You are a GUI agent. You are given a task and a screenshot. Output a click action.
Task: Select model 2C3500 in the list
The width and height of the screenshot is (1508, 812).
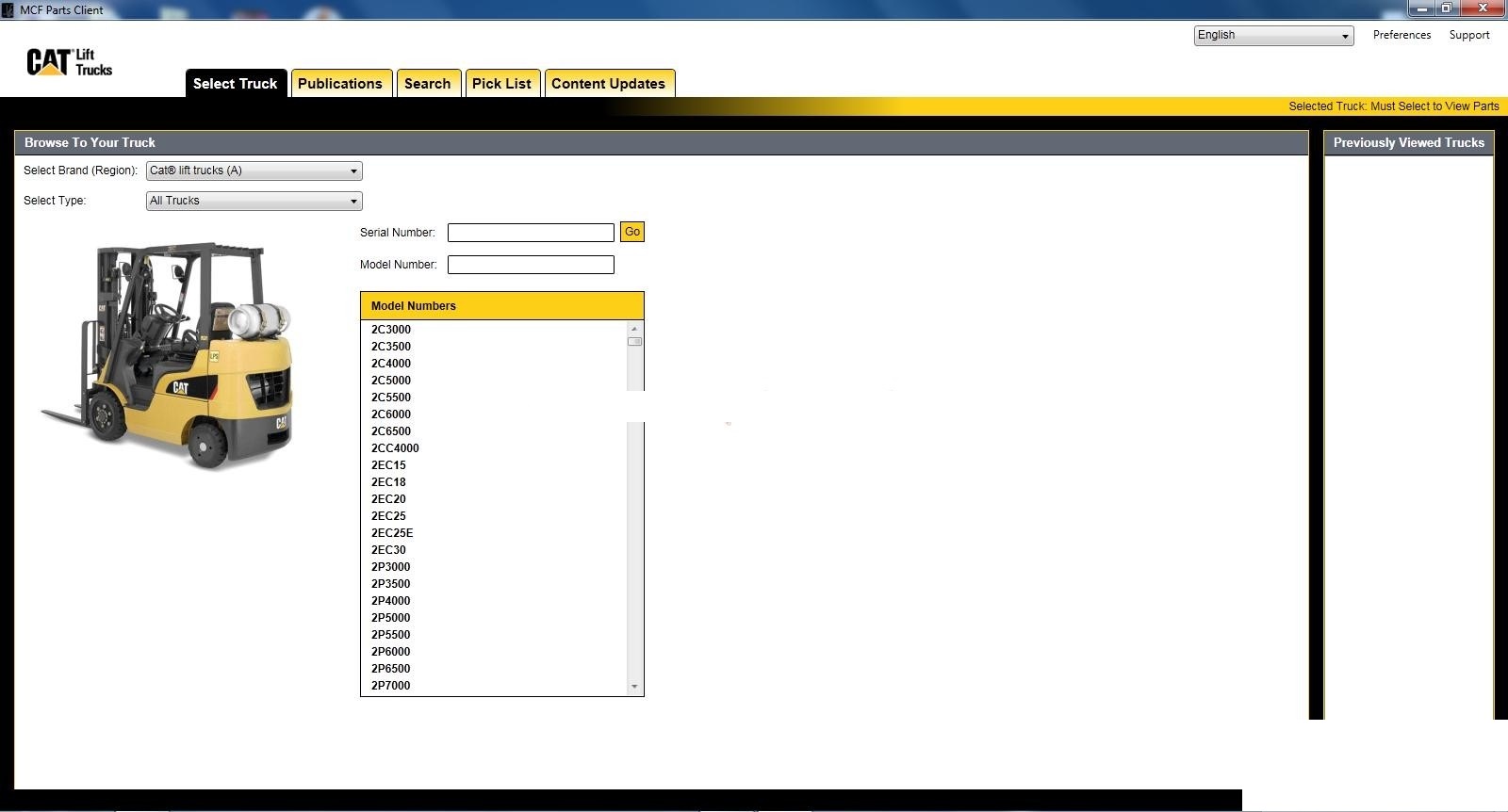pos(391,347)
